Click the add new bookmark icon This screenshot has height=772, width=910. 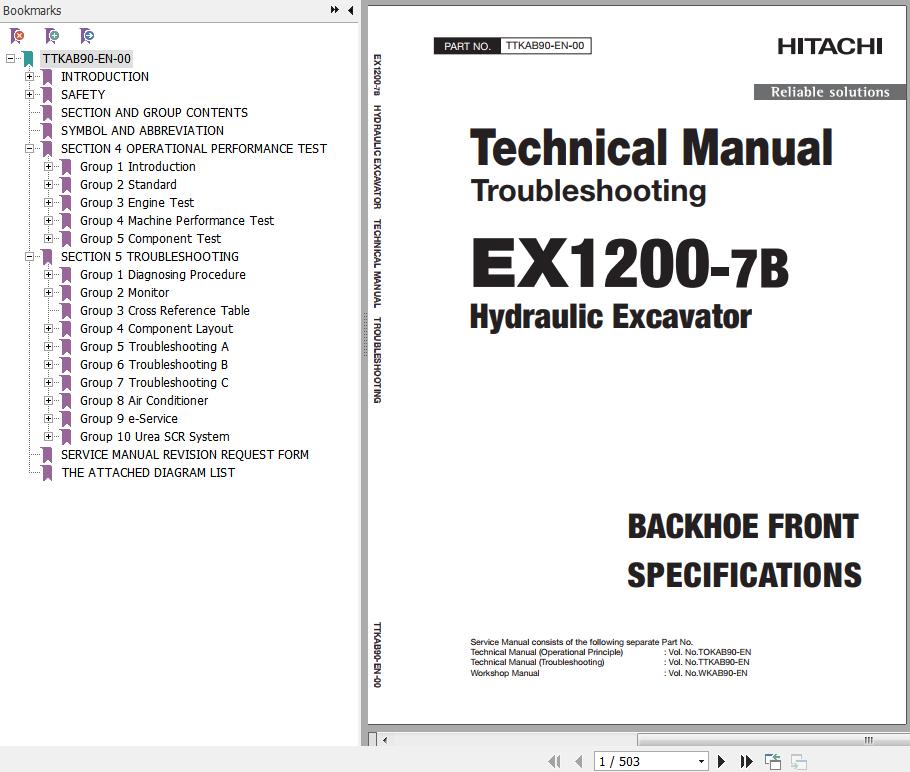click(52, 36)
